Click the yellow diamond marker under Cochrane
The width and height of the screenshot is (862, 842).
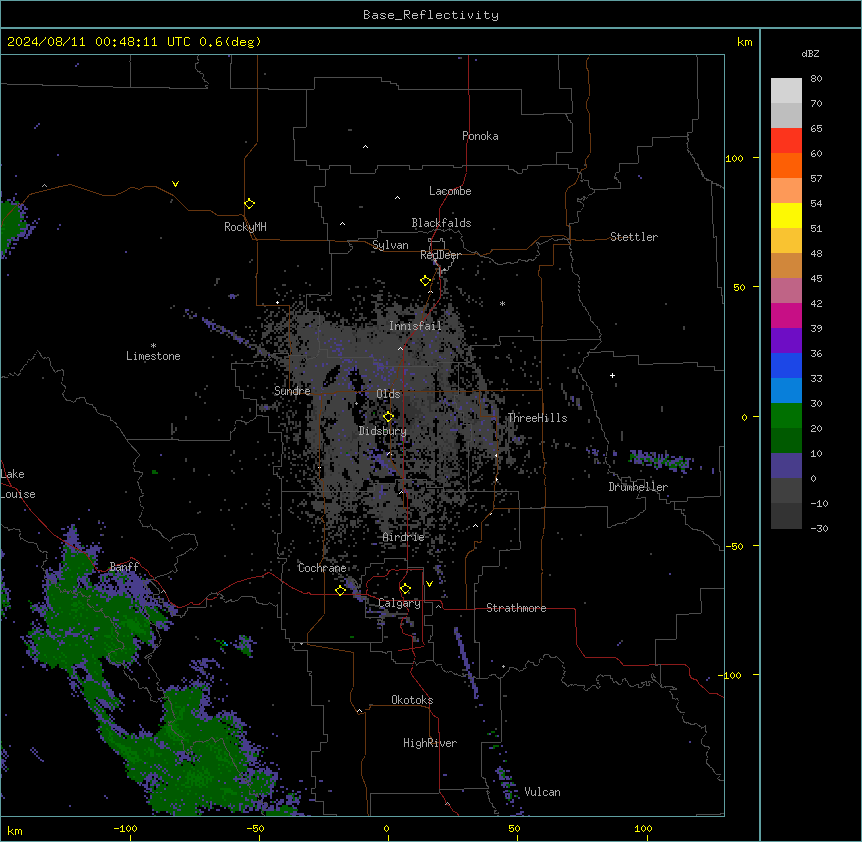340,590
